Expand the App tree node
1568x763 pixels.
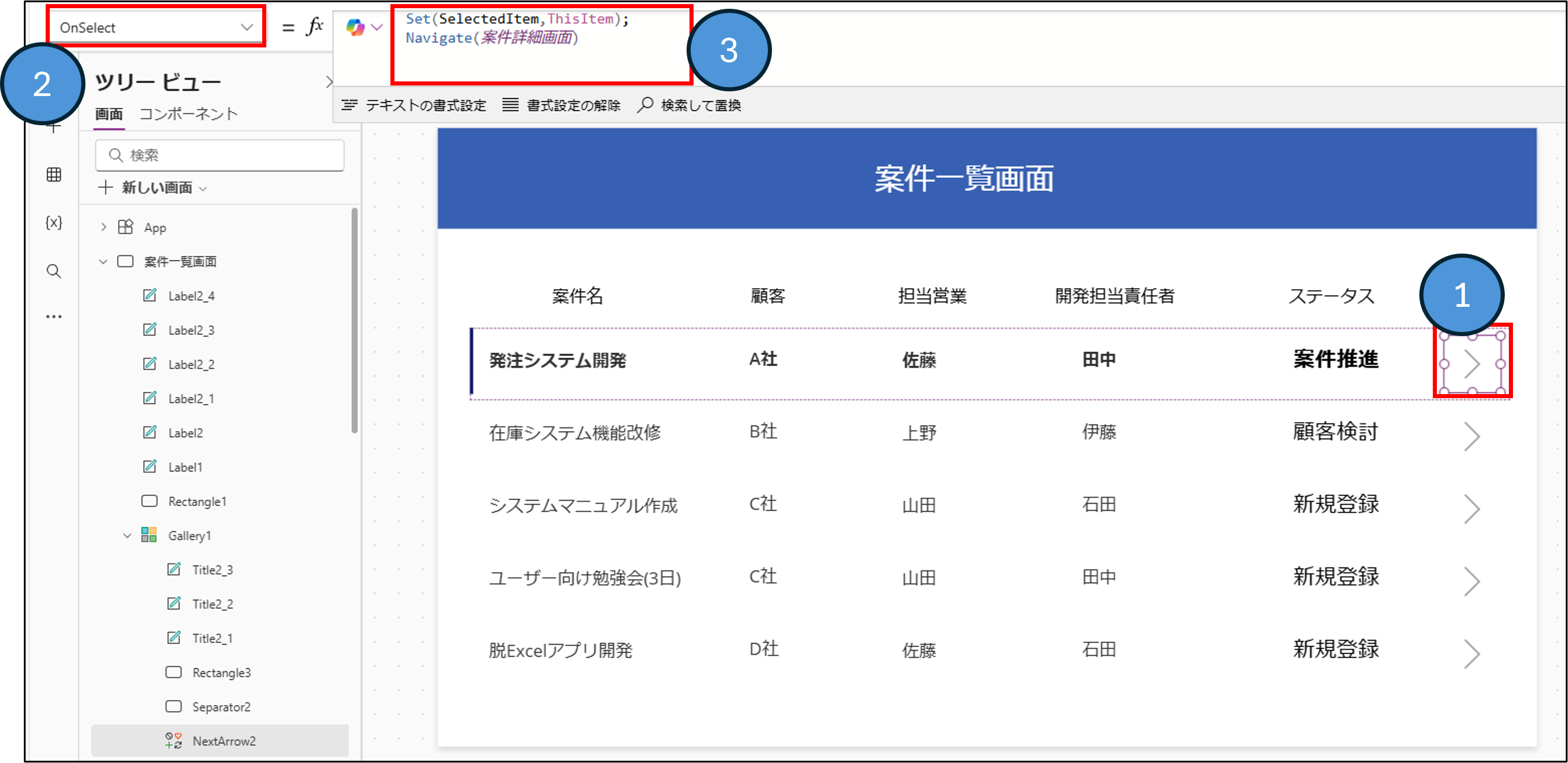point(104,227)
